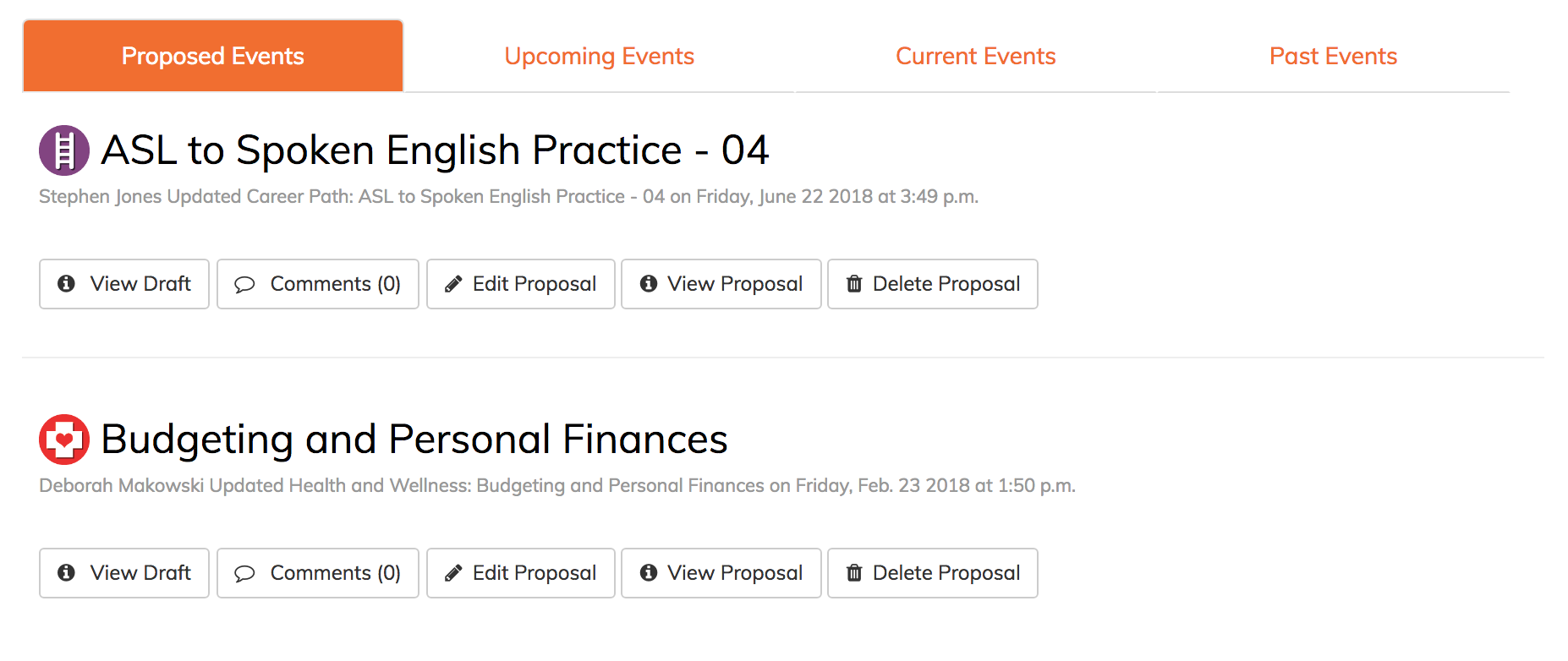1568x661 pixels.
Task: Select the Proposed Events tab
Action: (x=212, y=56)
